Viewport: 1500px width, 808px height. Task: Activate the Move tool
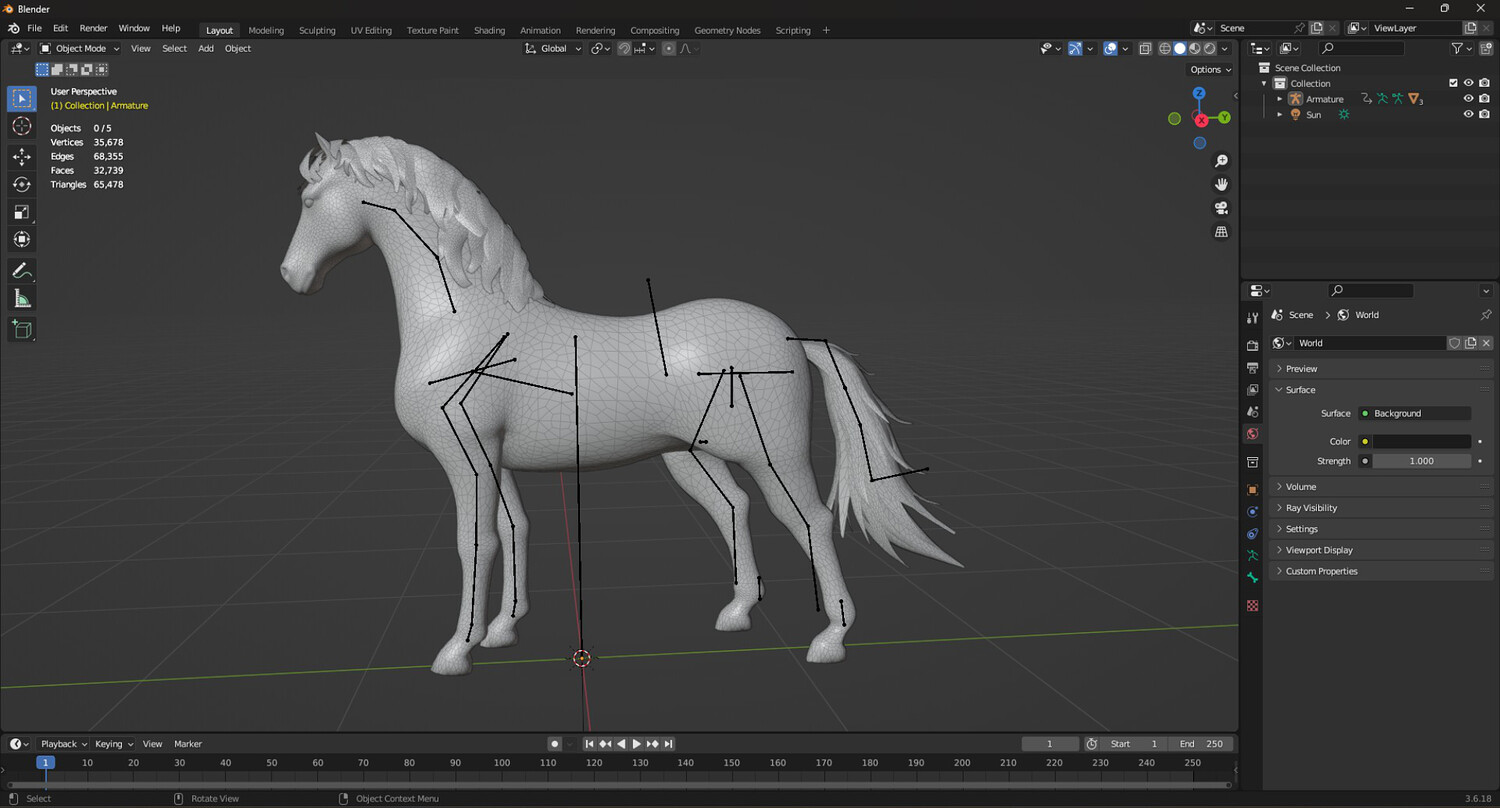tap(22, 156)
